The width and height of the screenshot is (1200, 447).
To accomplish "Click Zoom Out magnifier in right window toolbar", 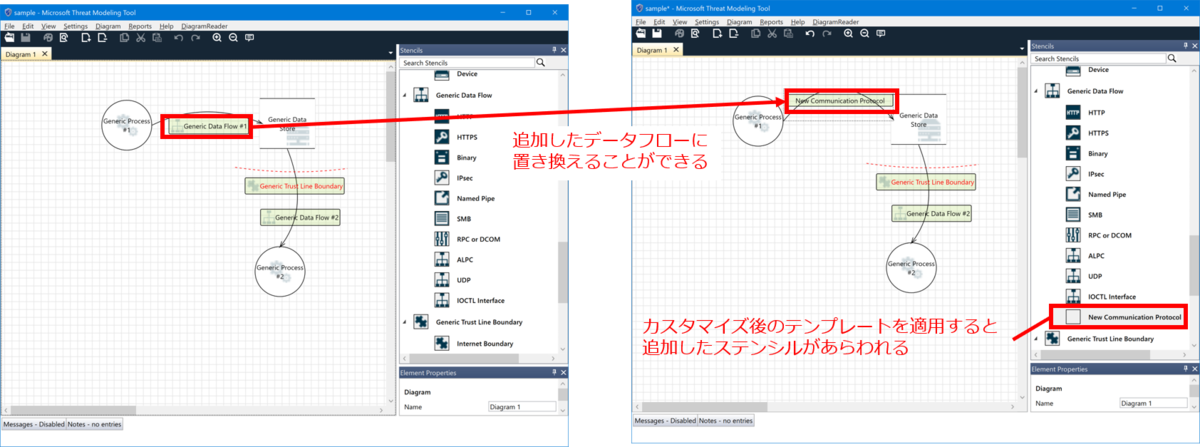I will coord(864,33).
